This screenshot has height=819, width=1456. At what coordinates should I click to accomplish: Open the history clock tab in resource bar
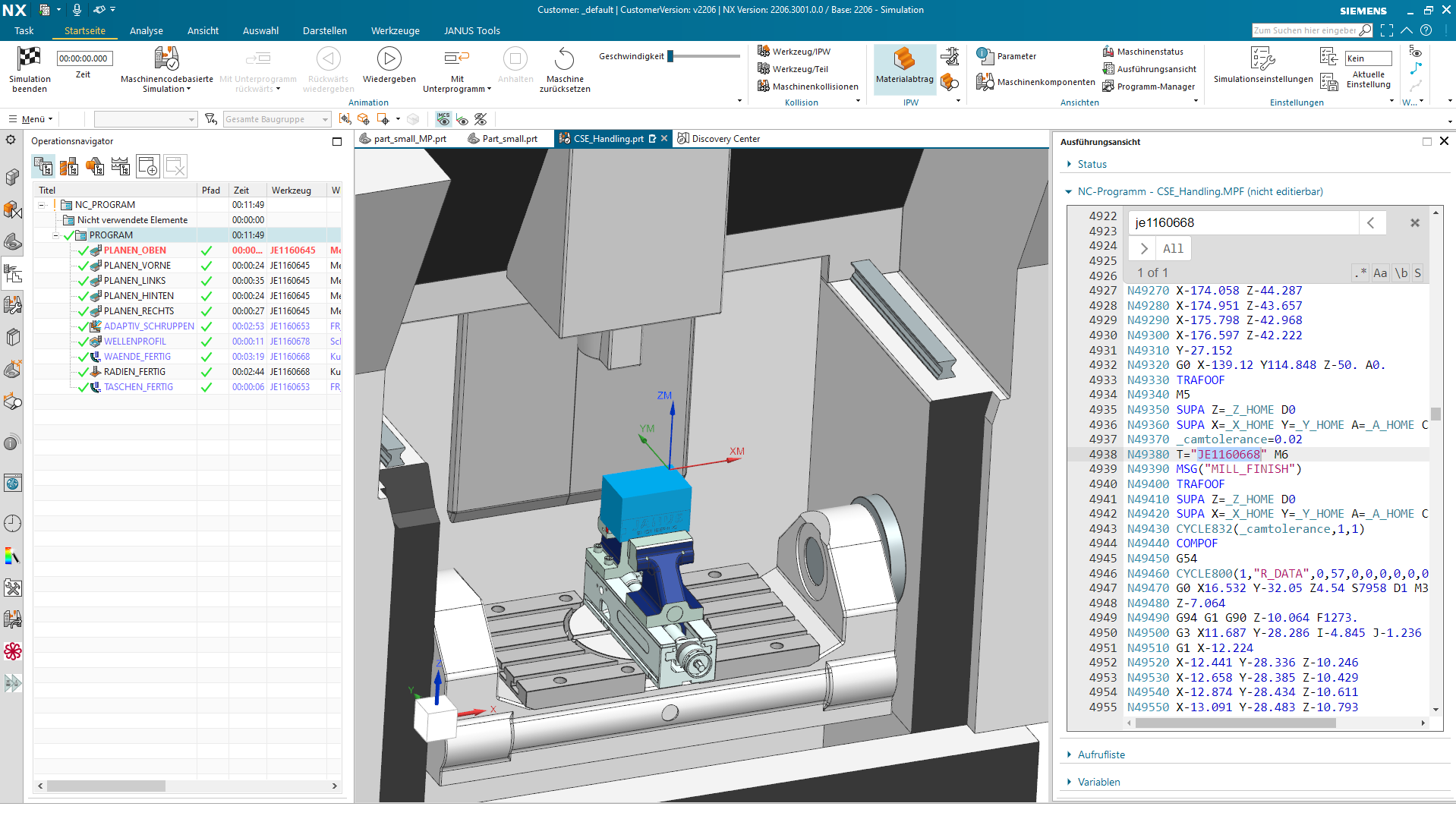(12, 523)
